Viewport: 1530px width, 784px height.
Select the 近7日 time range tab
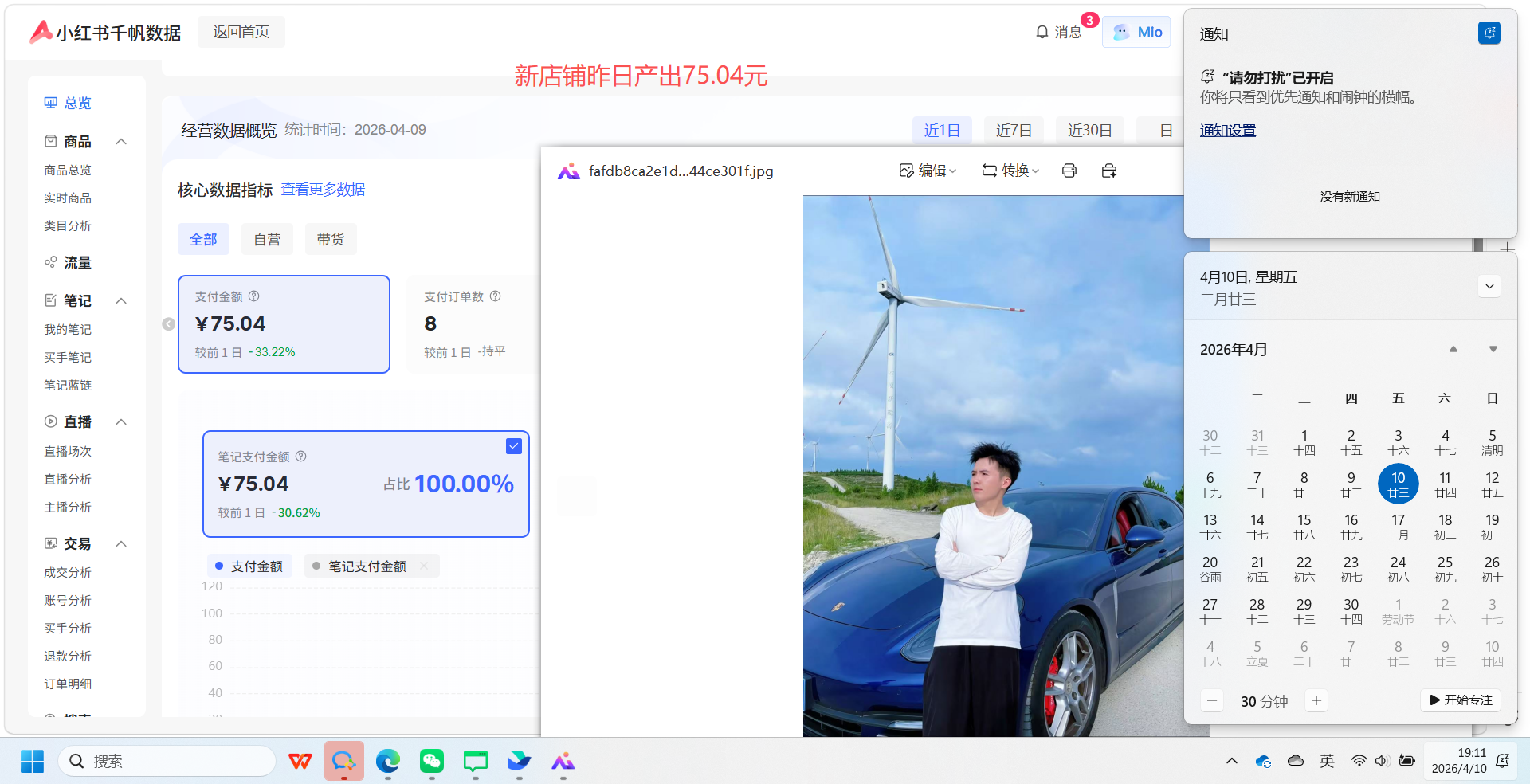click(1014, 130)
